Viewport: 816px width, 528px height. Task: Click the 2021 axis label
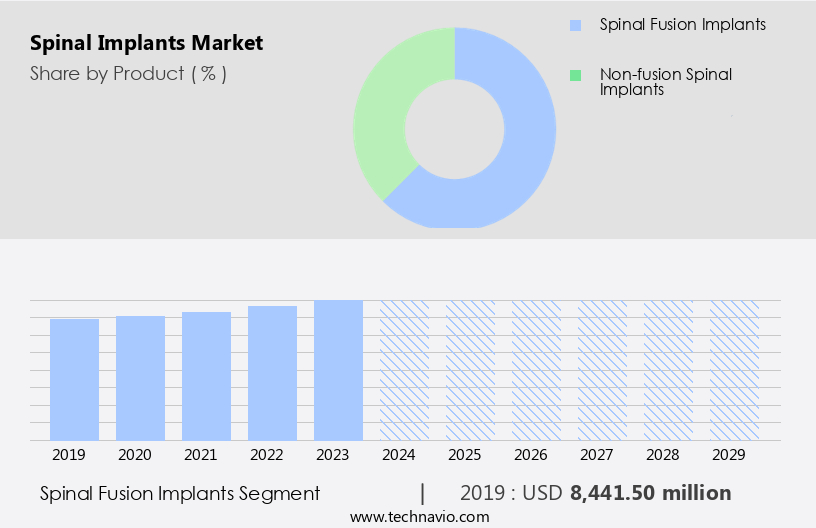(x=201, y=455)
